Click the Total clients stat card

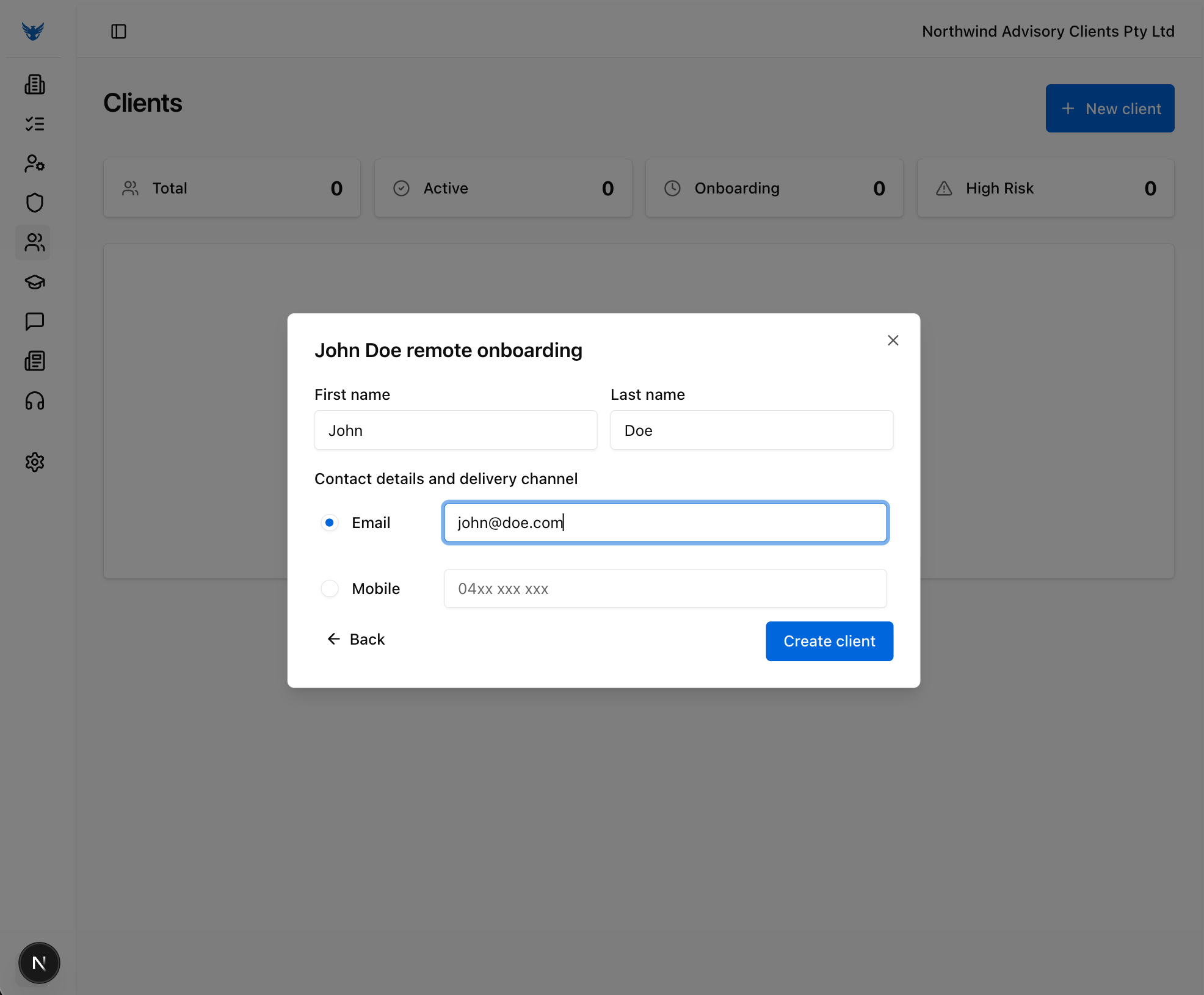[232, 188]
